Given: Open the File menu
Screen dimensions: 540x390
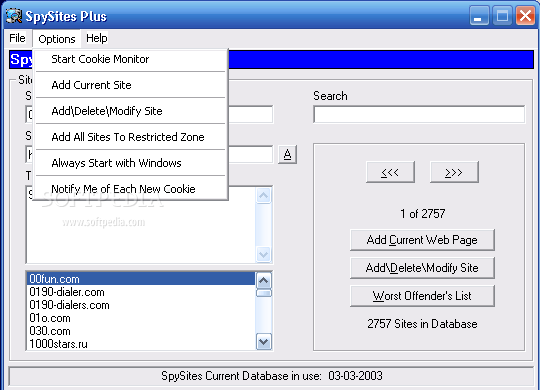Looking at the screenshot, I should tap(17, 38).
